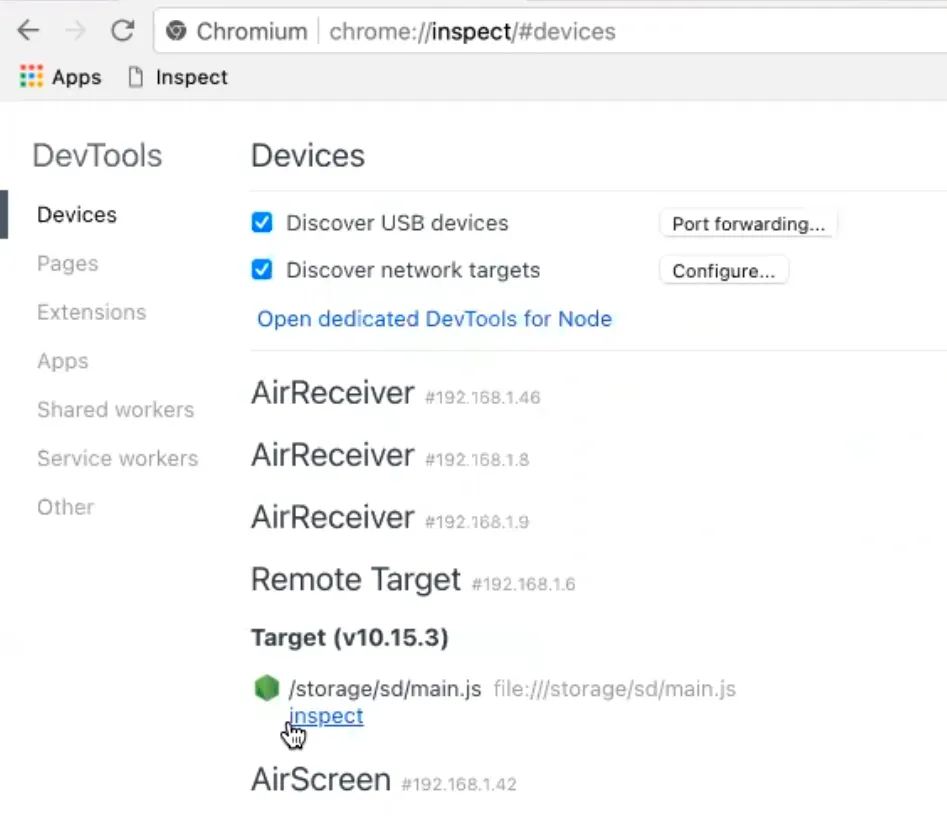Select the AirScreen device heading

321,779
